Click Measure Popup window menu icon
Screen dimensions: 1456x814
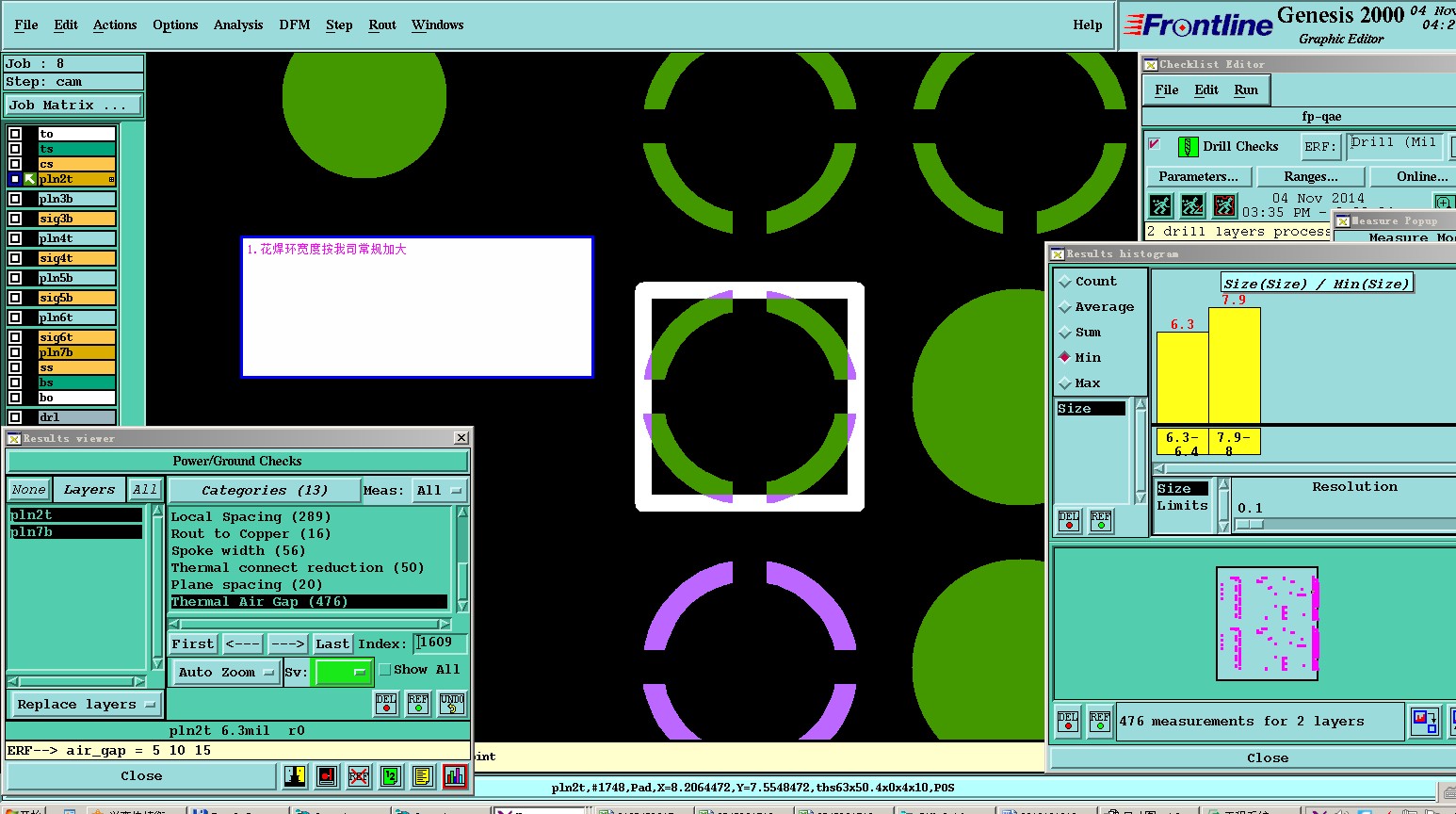1343,221
